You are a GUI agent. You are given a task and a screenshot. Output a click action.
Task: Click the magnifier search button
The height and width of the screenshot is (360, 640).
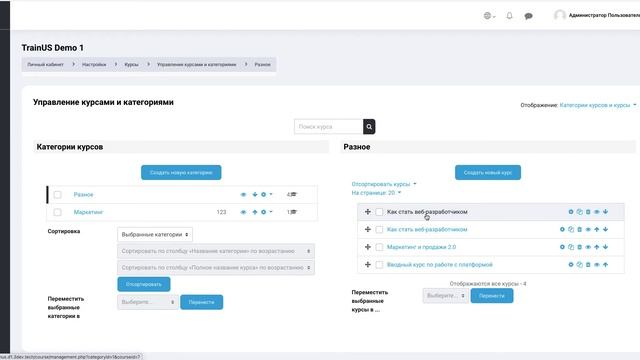[x=369, y=127]
